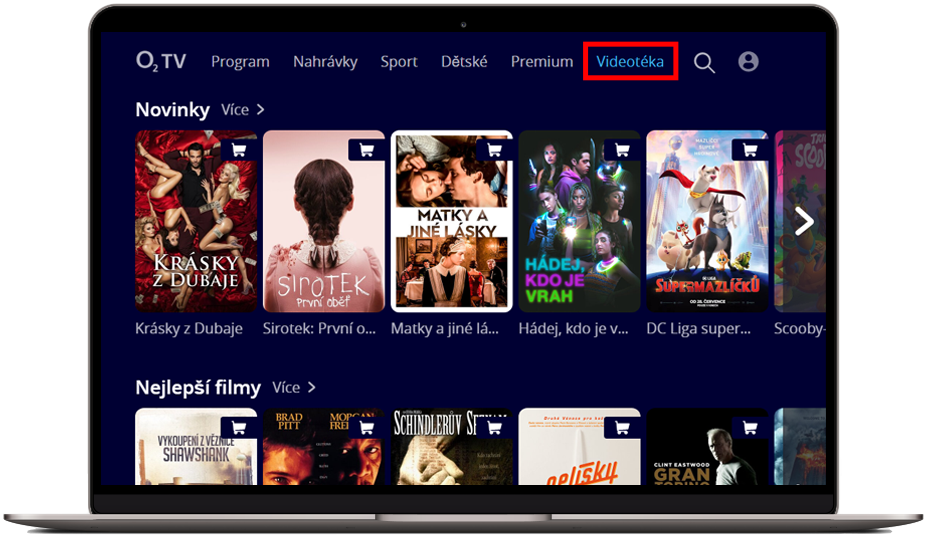Expand Novinky with the Více chevron
The height and width of the screenshot is (537, 927).
point(243,109)
